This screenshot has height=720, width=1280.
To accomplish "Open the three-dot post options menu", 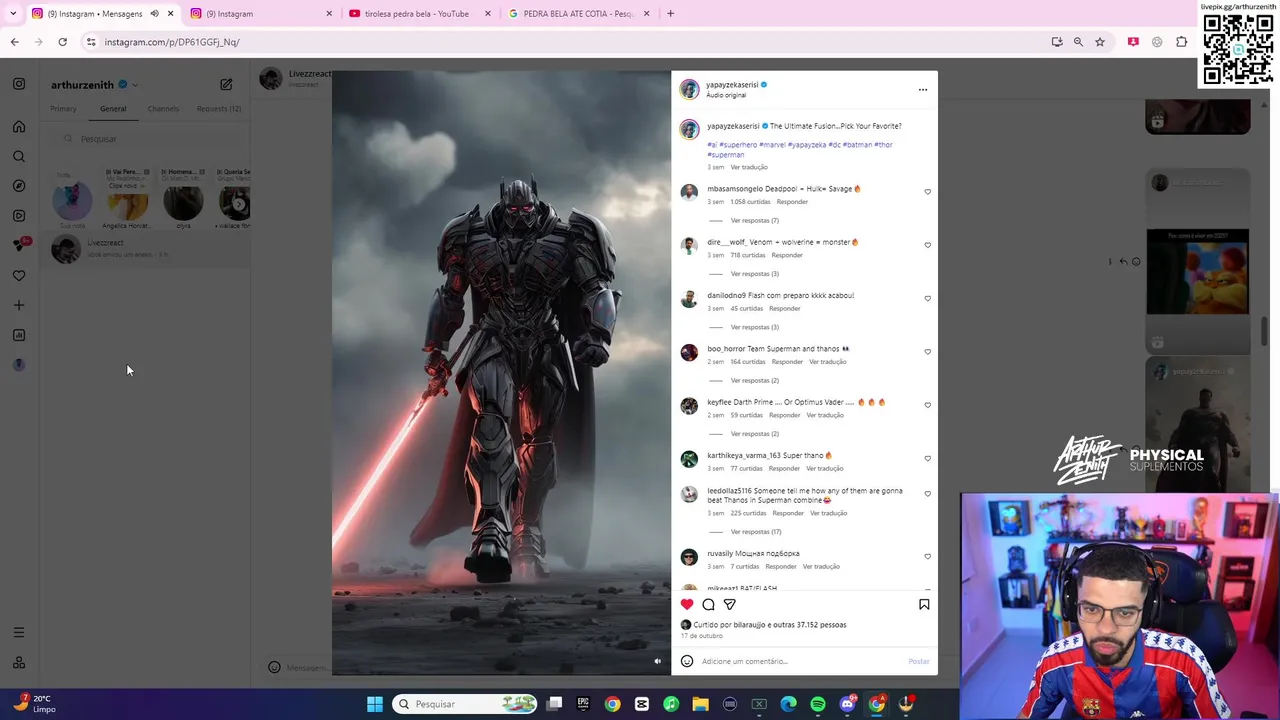I will pyautogui.click(x=923, y=90).
